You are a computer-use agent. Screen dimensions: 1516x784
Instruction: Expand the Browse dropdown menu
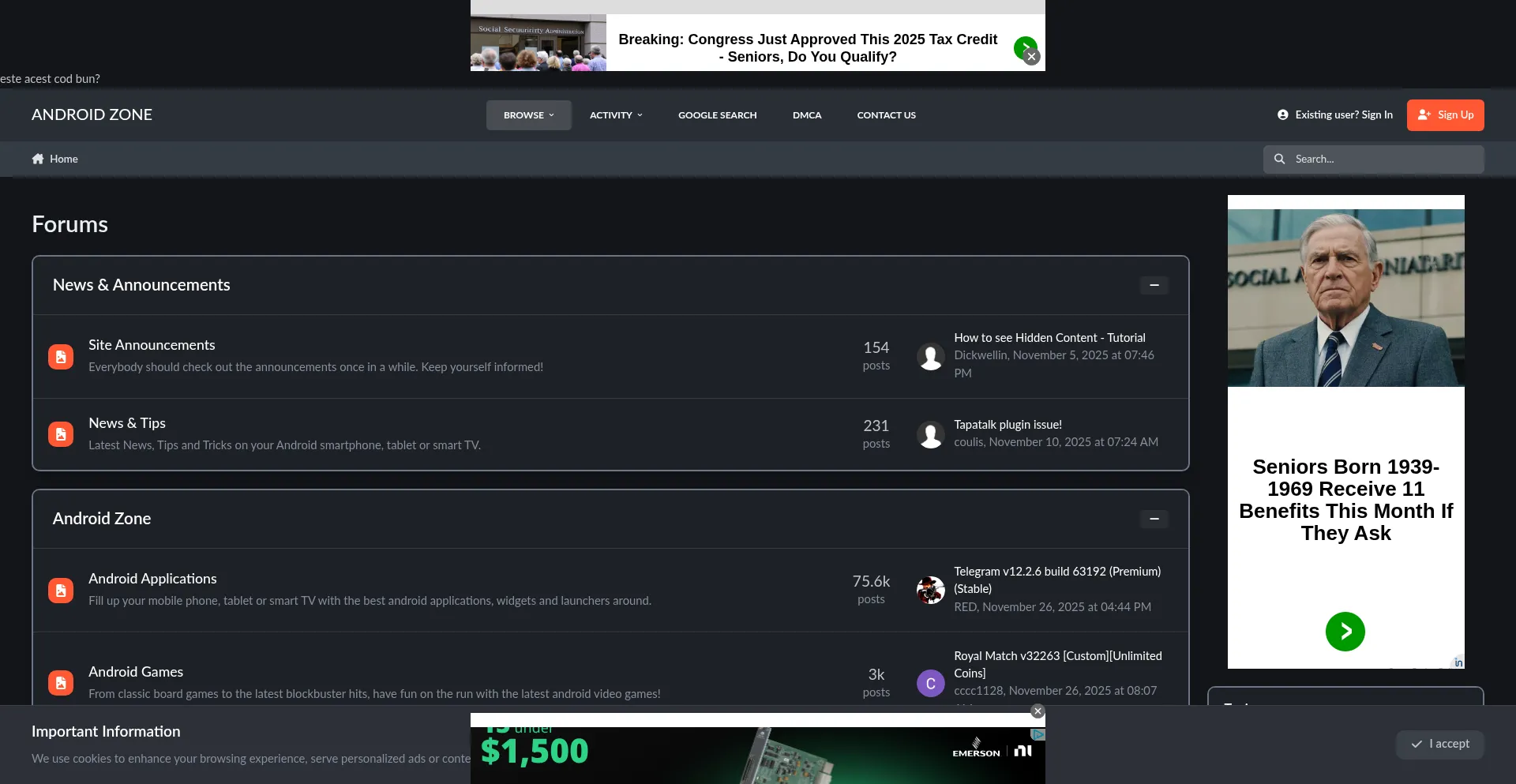coord(528,115)
